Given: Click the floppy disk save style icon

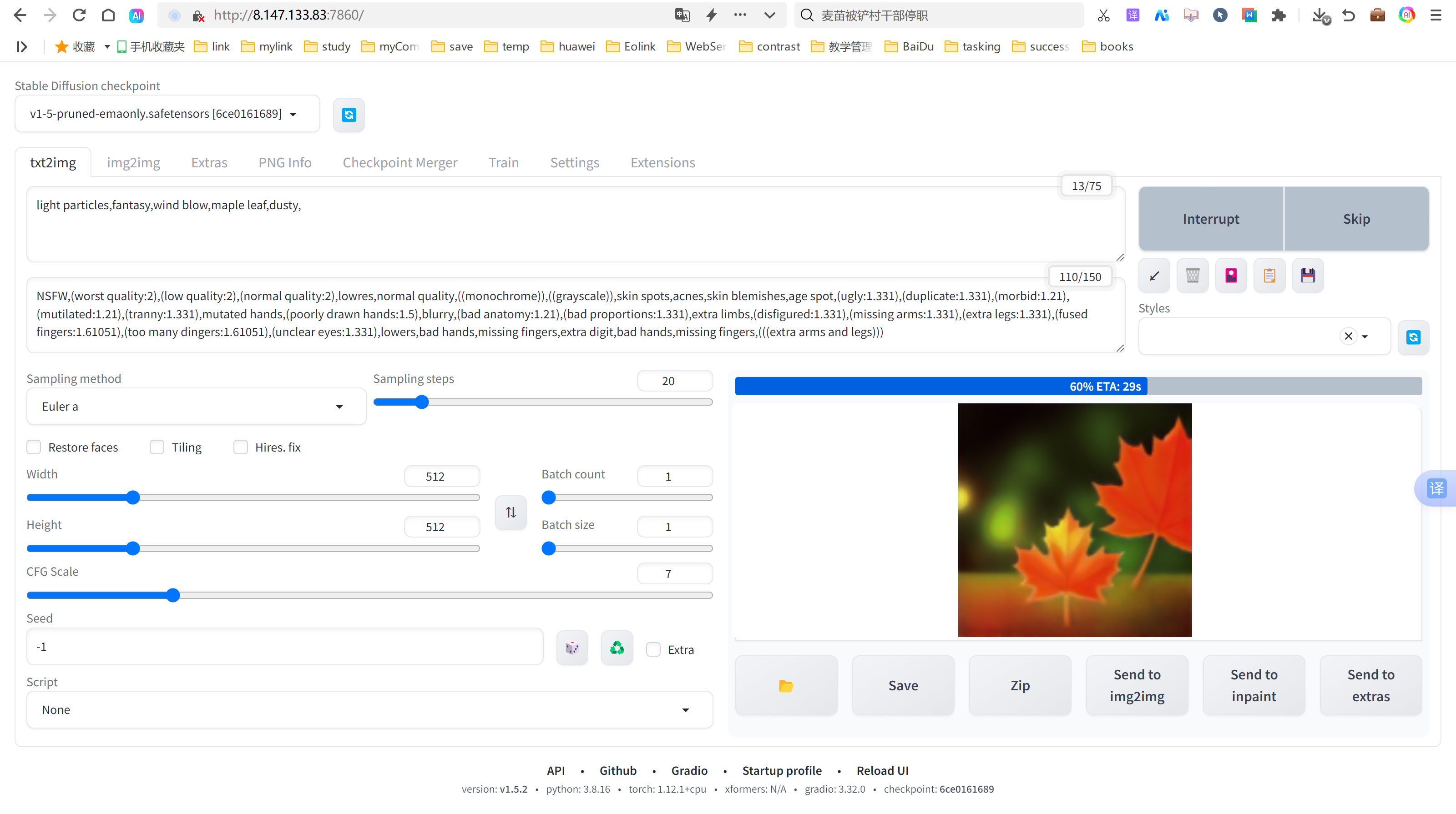Looking at the screenshot, I should click(1307, 276).
